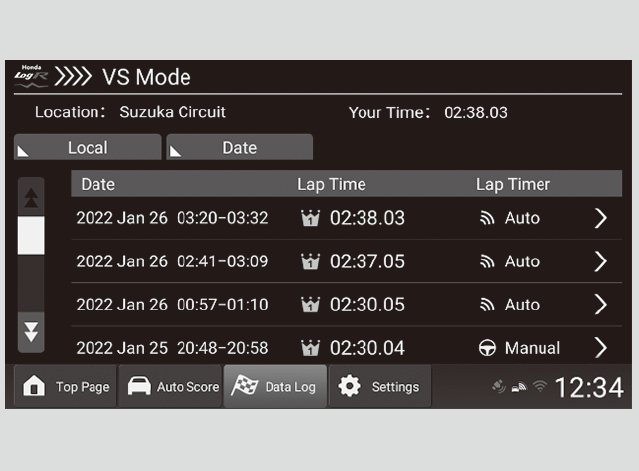
Task: Open the Local filter dropdown
Action: (87, 148)
